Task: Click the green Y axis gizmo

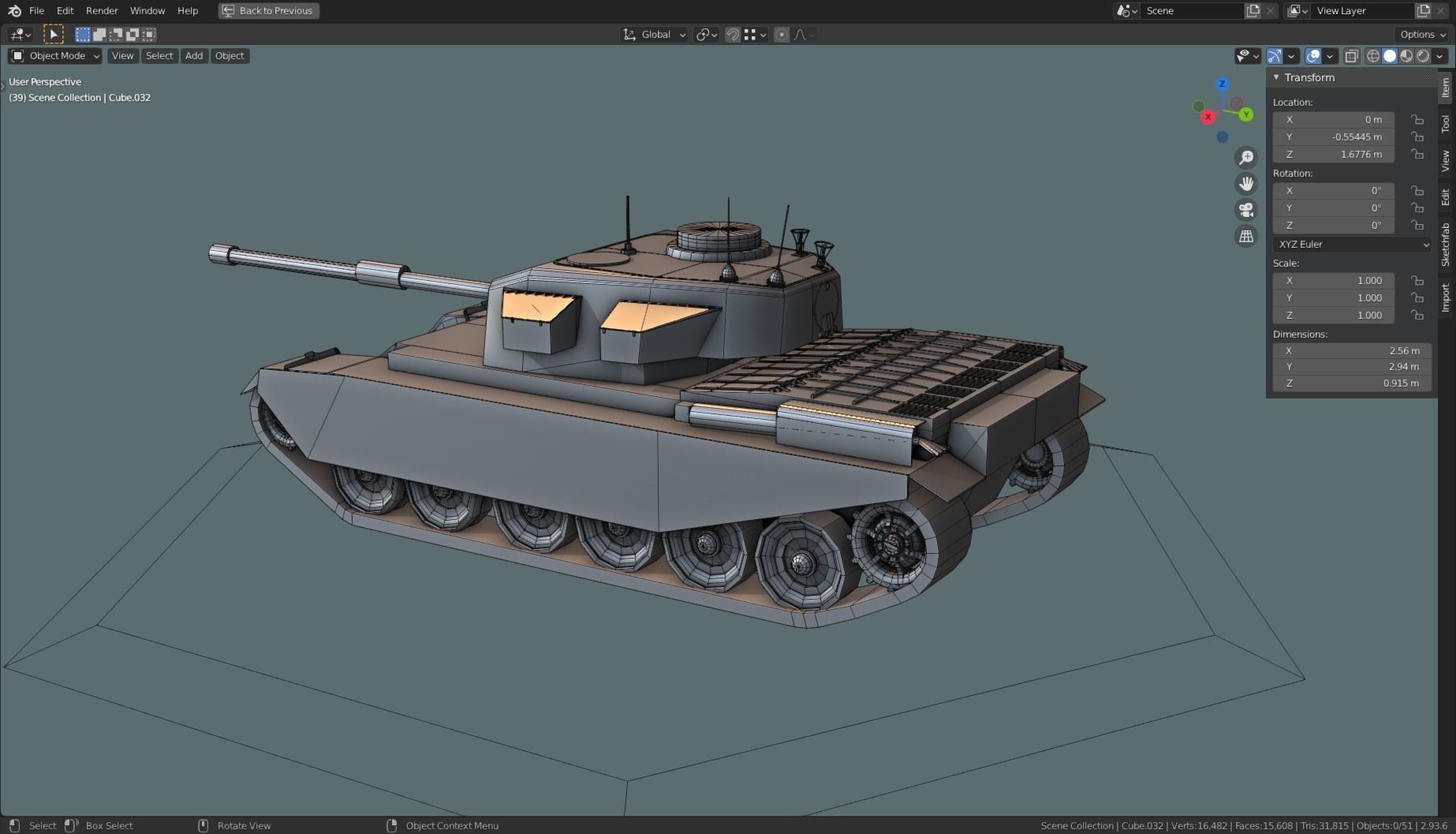Action: click(1246, 115)
